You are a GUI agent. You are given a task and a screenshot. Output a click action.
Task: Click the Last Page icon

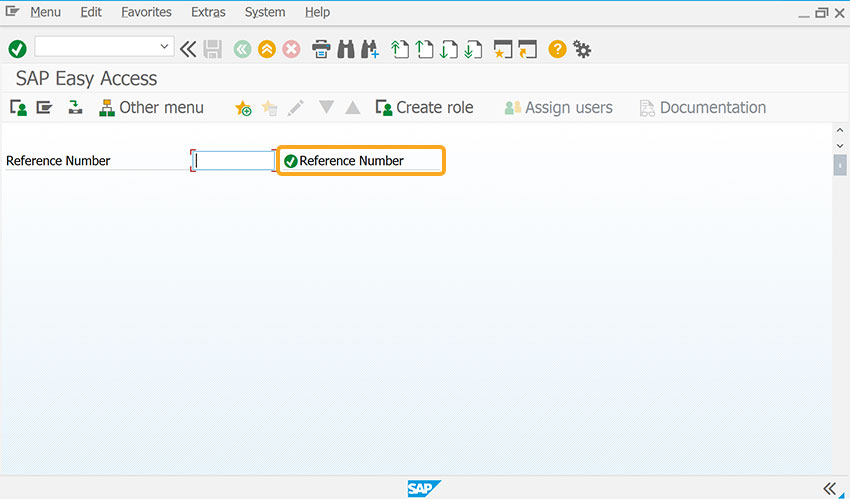click(x=473, y=49)
